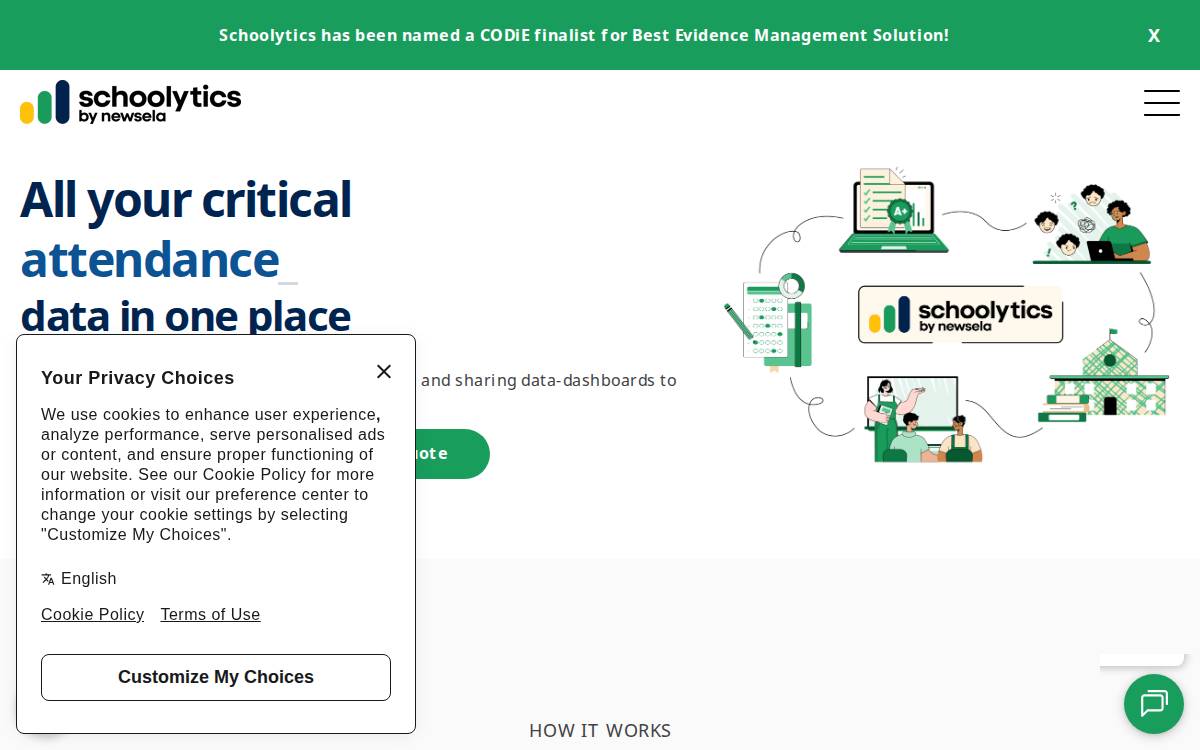Viewport: 1200px width, 750px height.
Task: Open the Cookie Policy link
Action: coord(92,615)
